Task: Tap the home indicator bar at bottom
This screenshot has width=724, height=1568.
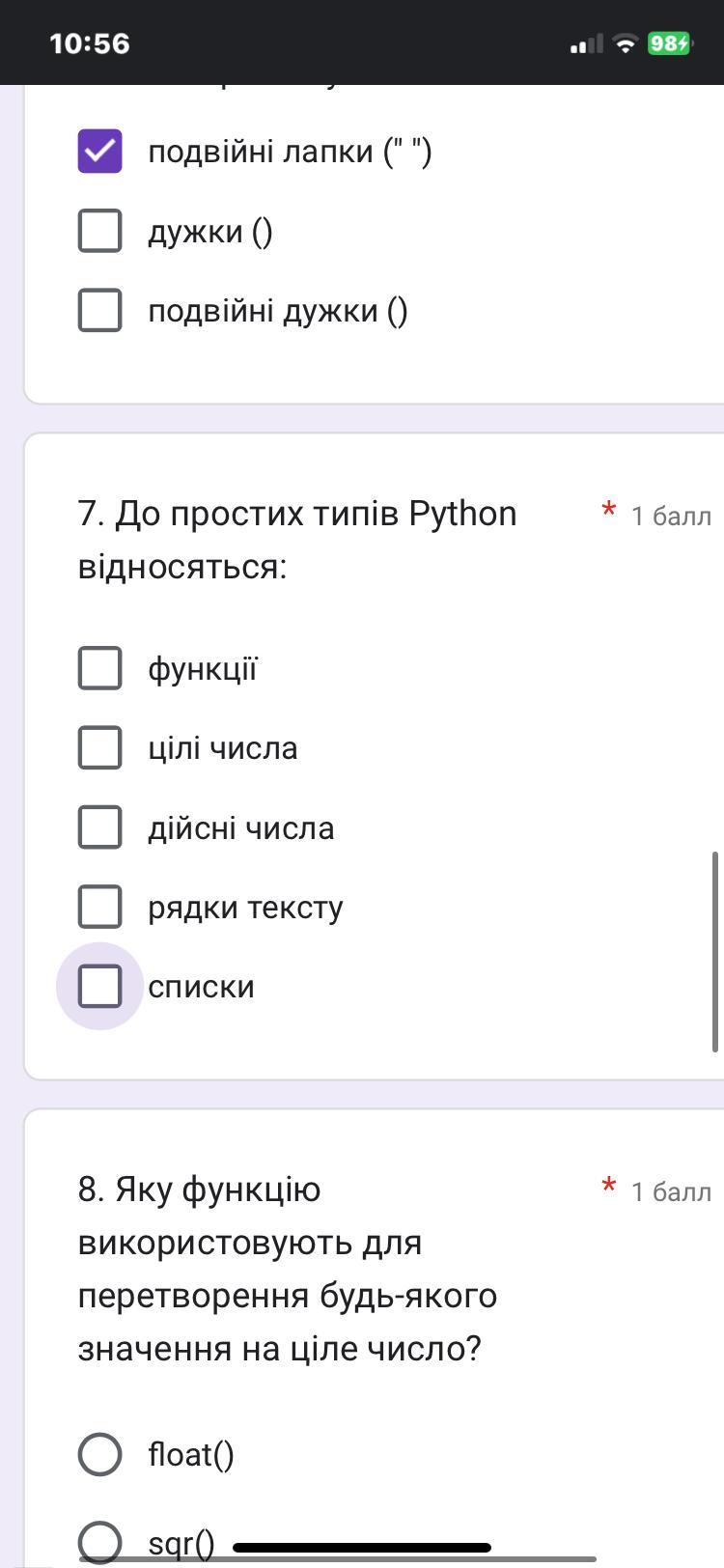Action: point(362,1548)
